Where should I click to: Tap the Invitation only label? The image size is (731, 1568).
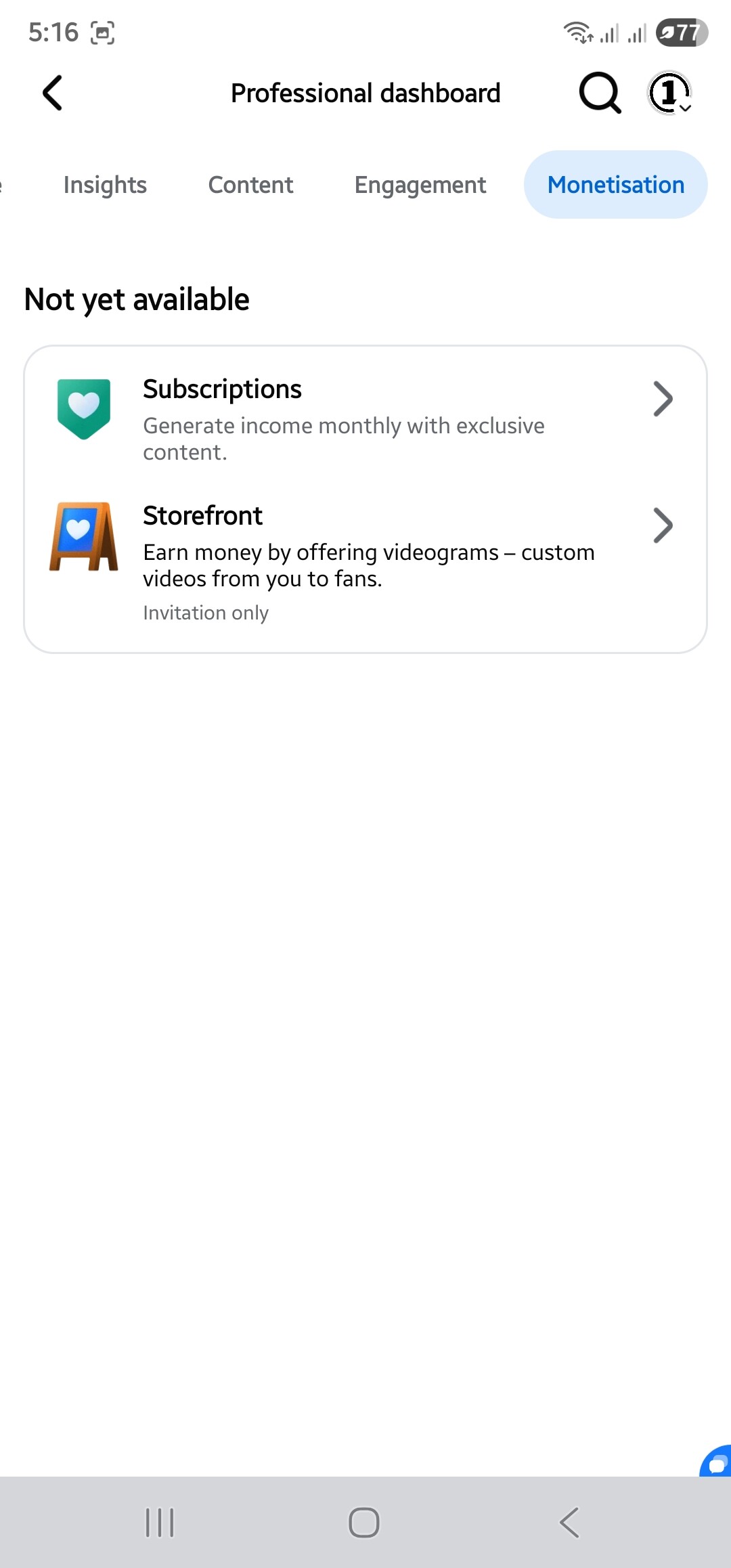(x=206, y=613)
